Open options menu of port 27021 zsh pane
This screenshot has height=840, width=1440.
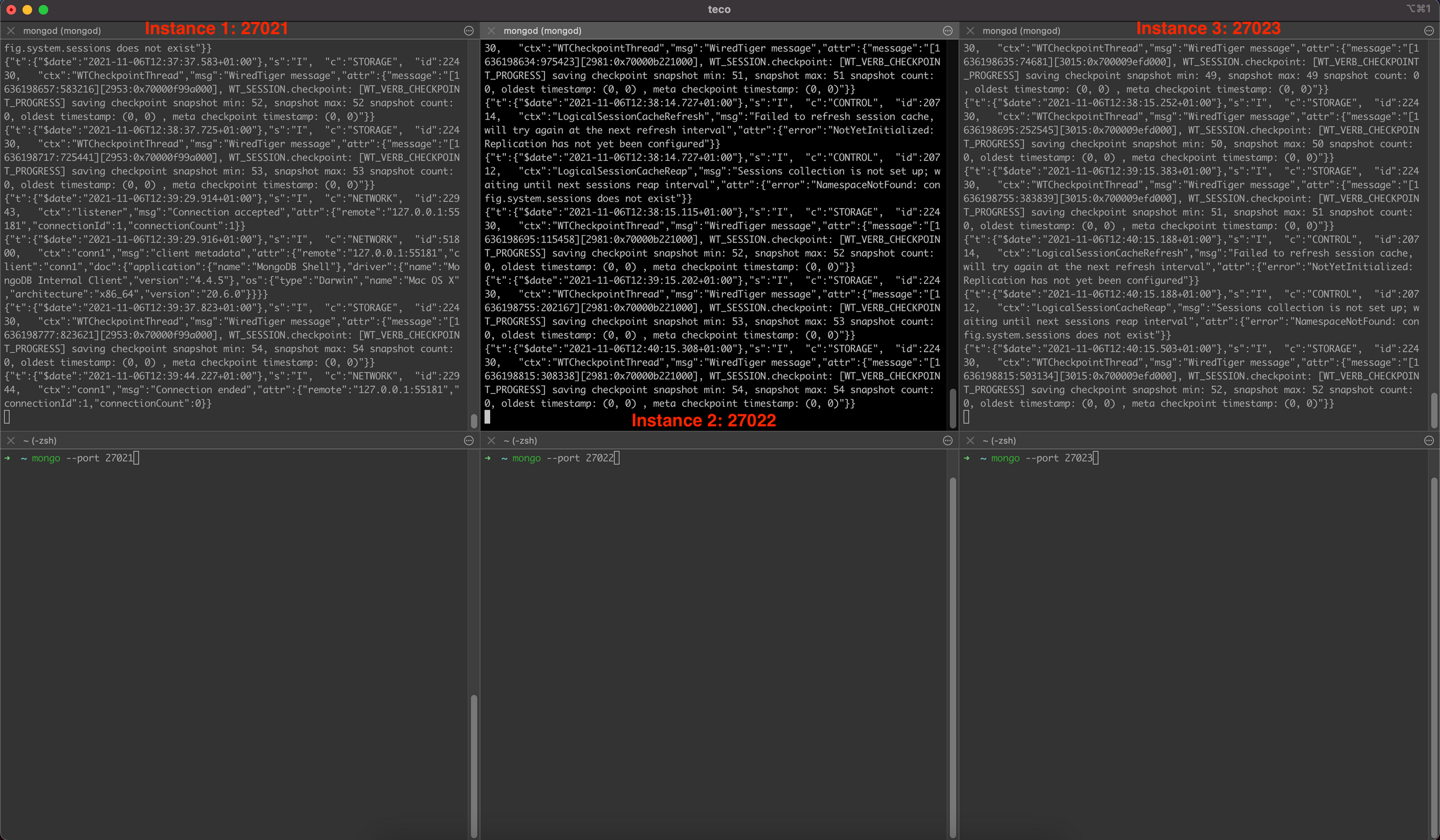[x=469, y=440]
